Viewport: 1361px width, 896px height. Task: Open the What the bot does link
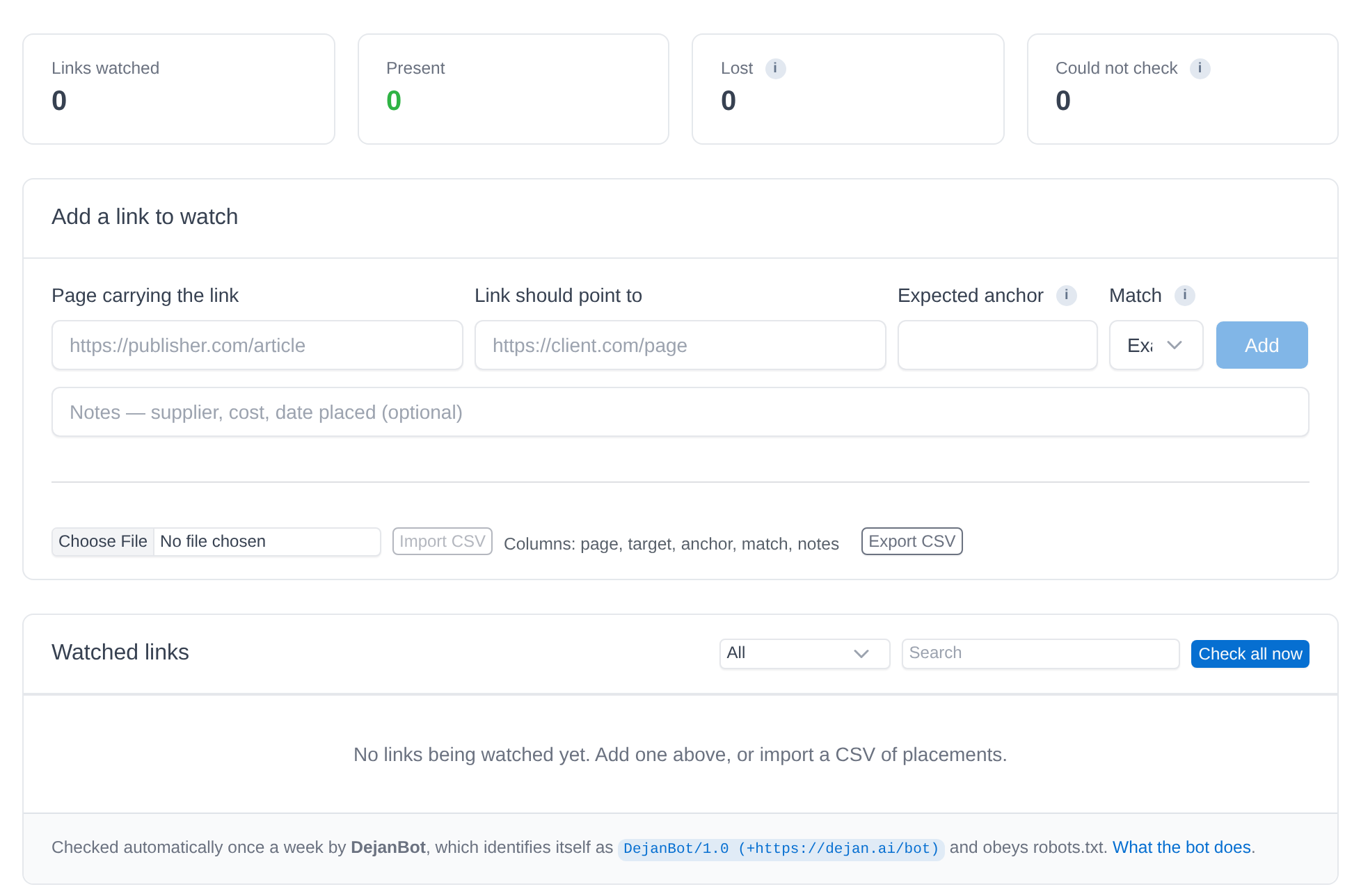(1181, 847)
